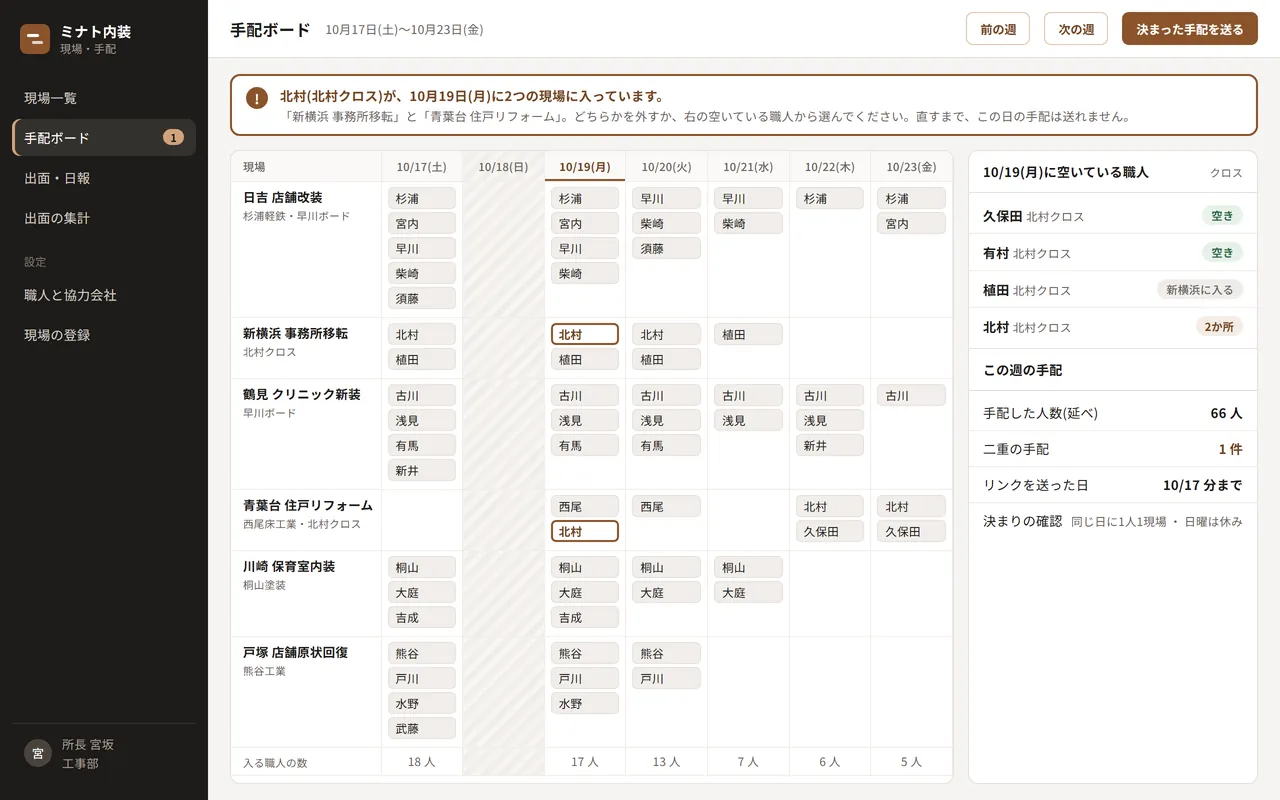Select available craftsman 久保田 in right panel
Screen dimensions: 1280x800
click(1113, 216)
